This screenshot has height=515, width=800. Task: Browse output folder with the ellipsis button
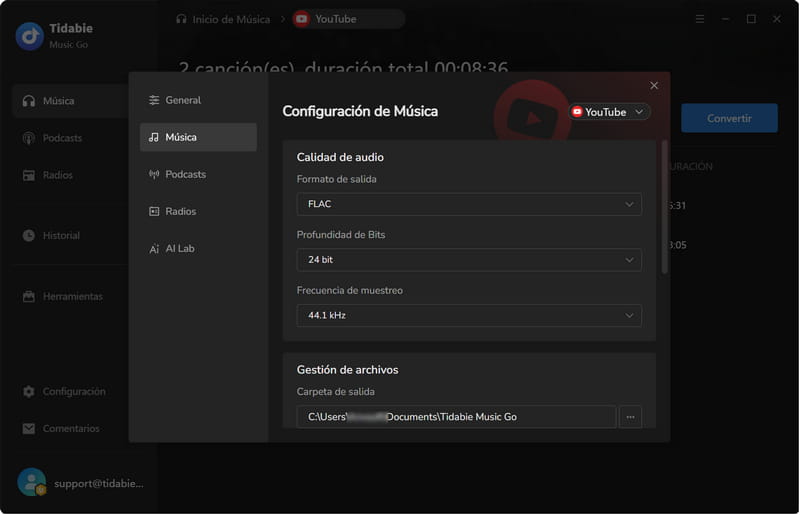[x=630, y=417]
